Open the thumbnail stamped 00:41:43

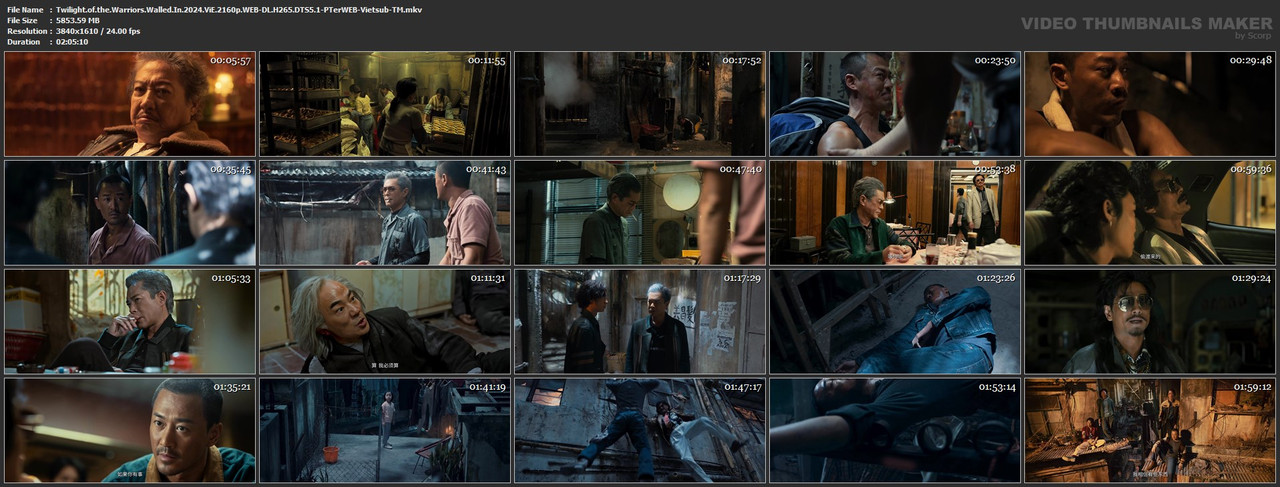pos(385,212)
